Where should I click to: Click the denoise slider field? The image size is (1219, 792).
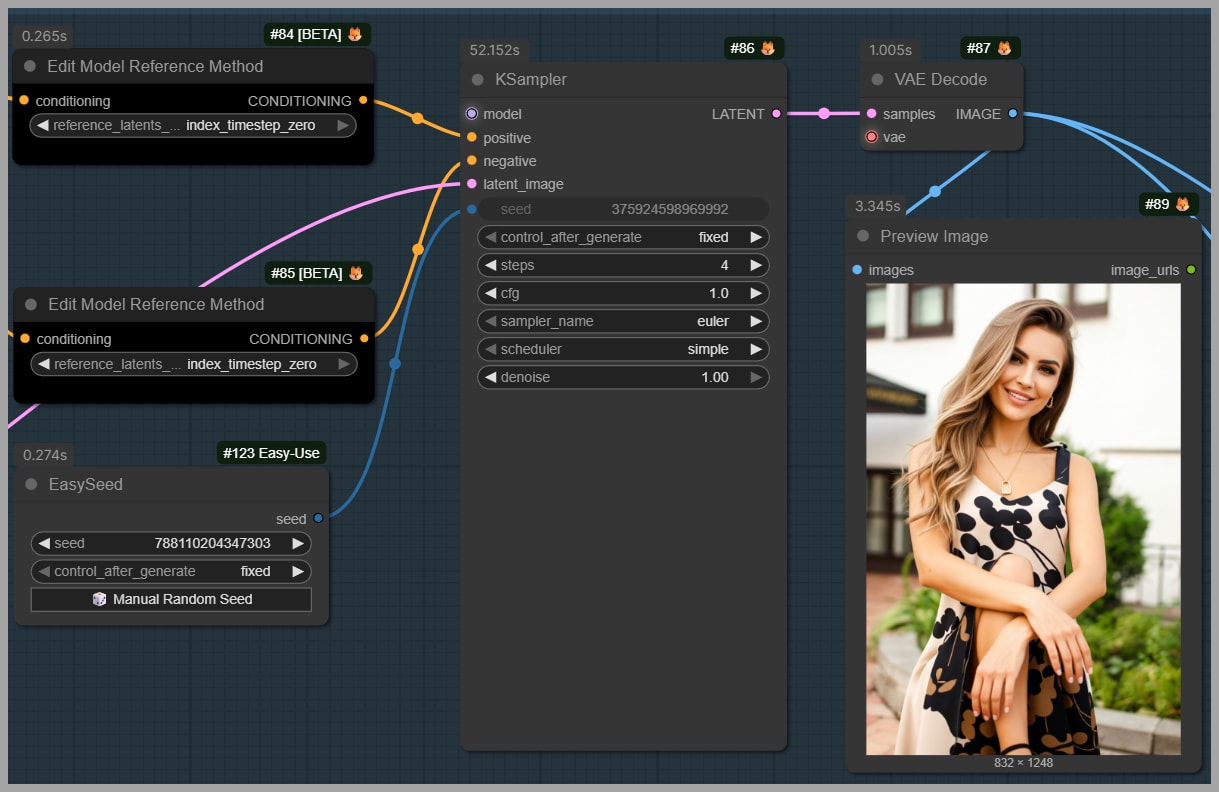pos(623,377)
